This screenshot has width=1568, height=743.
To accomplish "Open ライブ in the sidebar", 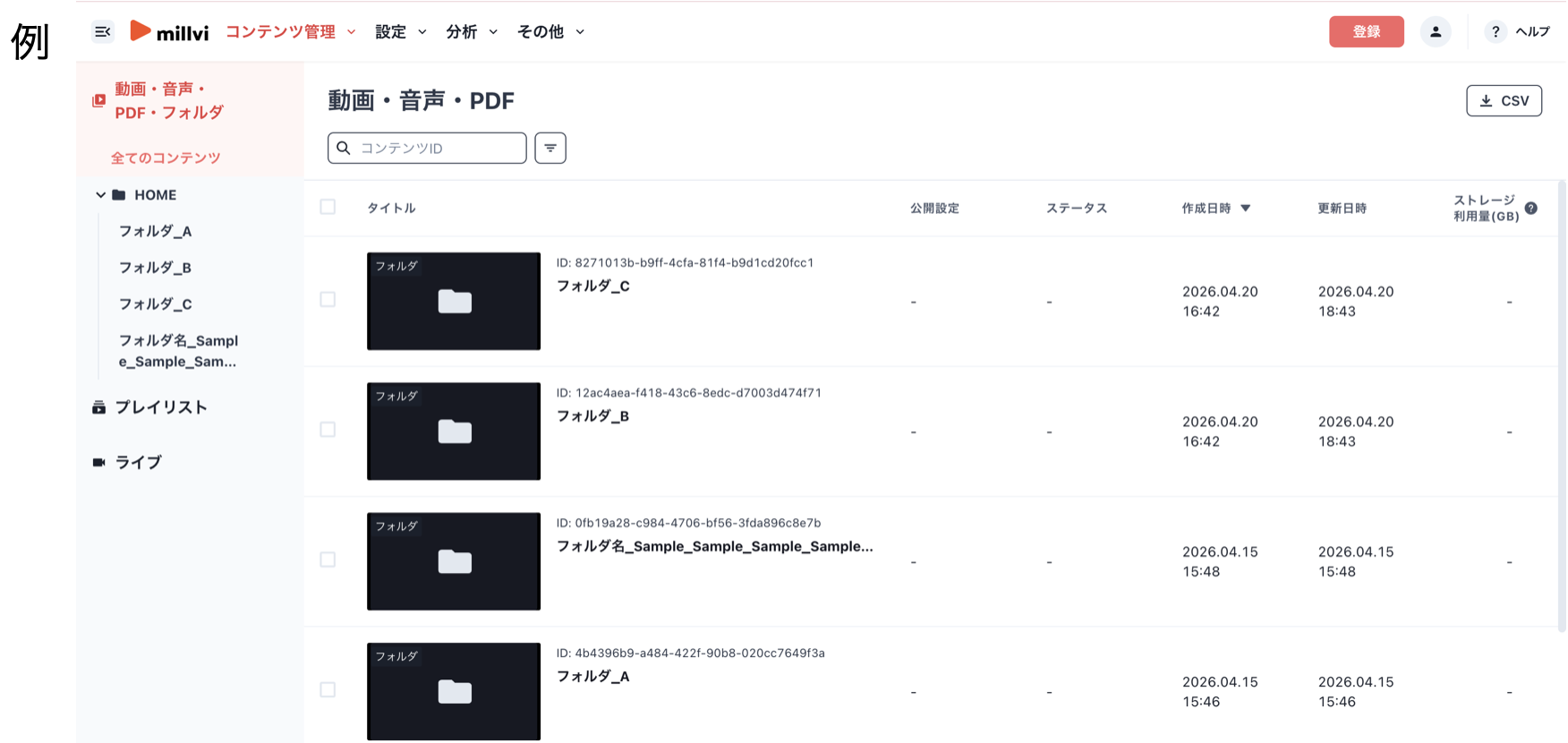I will 139,462.
